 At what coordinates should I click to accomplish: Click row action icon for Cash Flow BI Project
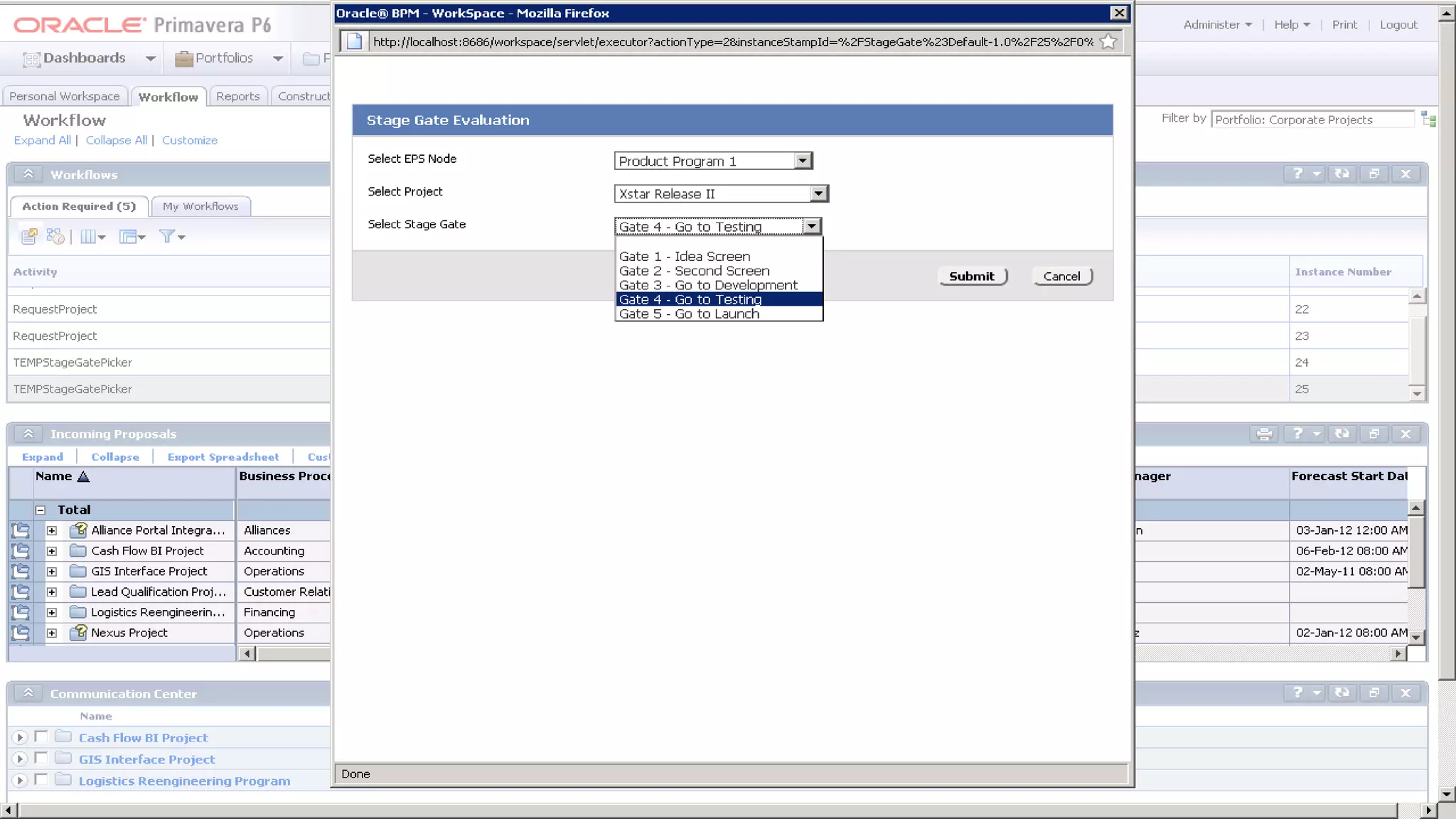tap(21, 551)
